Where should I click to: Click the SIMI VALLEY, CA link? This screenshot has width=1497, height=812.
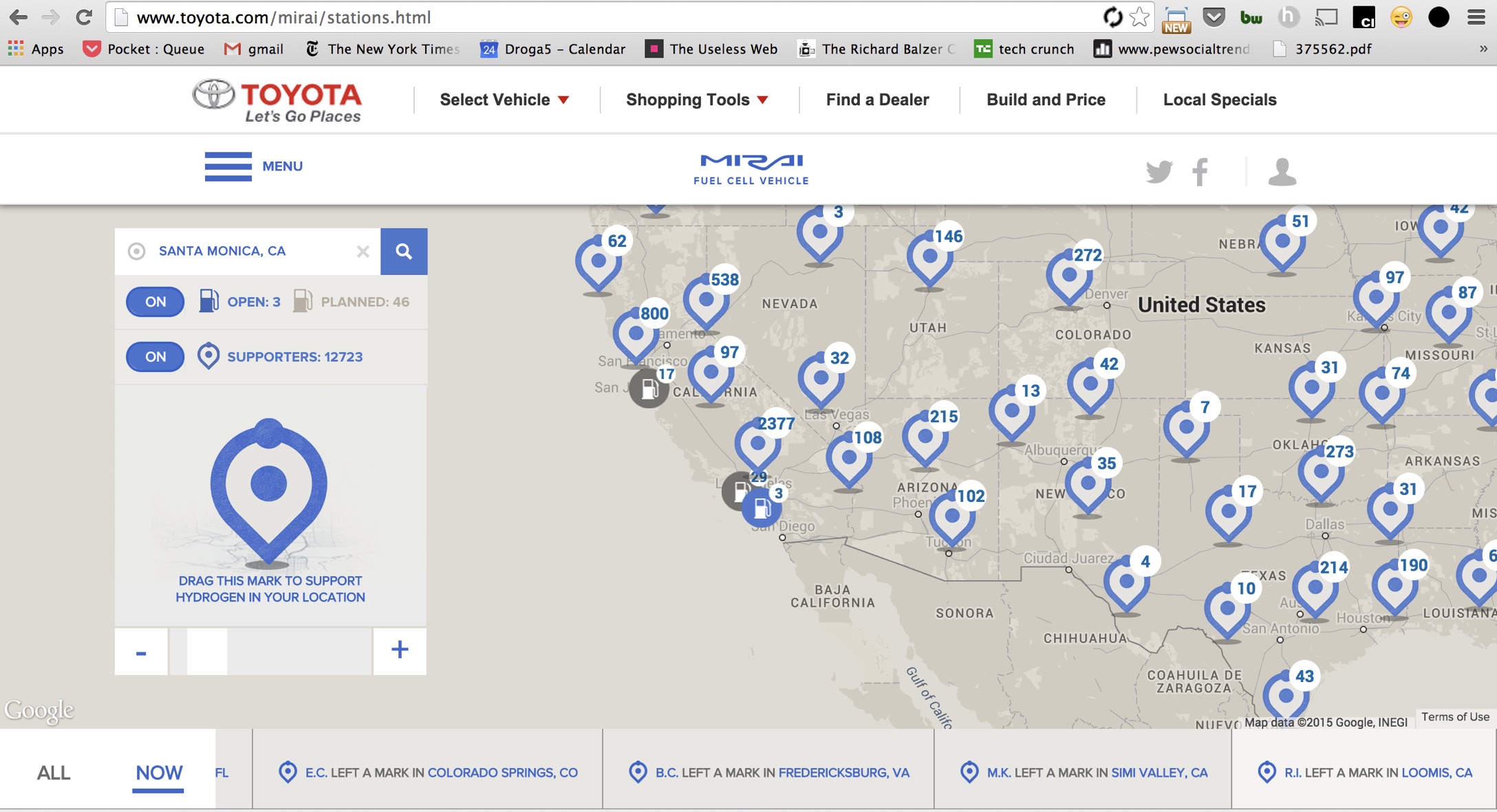click(1159, 773)
